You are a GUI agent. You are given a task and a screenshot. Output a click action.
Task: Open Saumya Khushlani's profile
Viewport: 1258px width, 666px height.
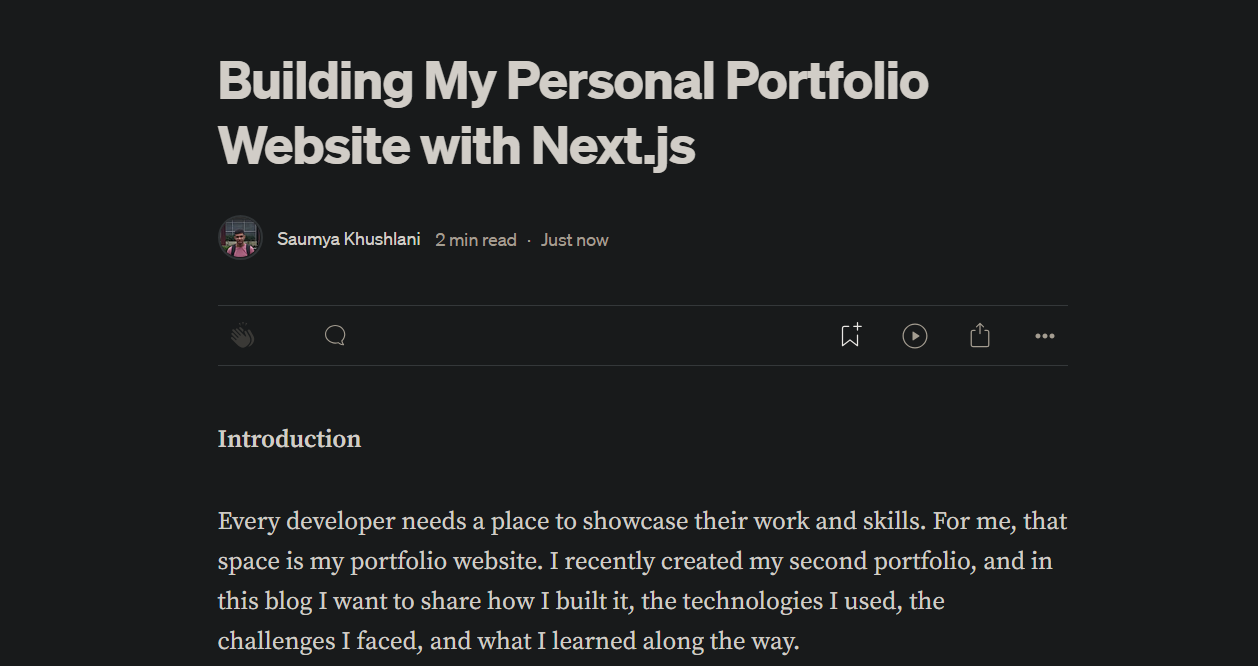coord(348,239)
